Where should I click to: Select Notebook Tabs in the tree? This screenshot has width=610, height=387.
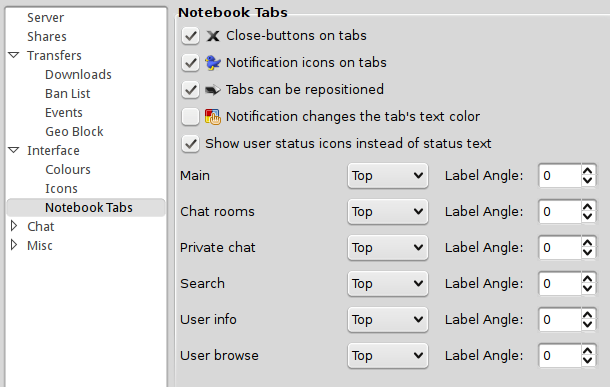pos(86,207)
